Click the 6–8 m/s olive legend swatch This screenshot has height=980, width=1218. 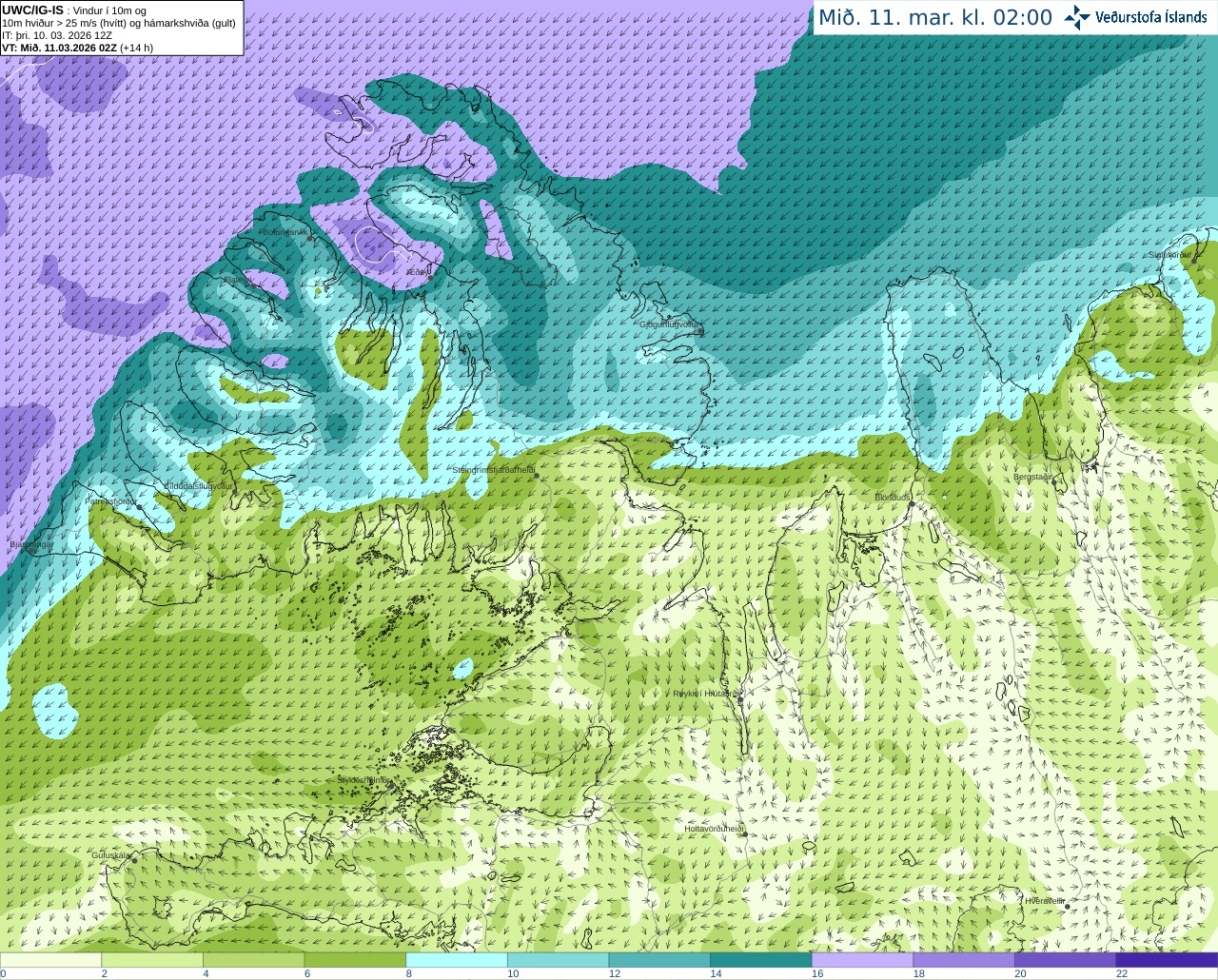[355, 960]
